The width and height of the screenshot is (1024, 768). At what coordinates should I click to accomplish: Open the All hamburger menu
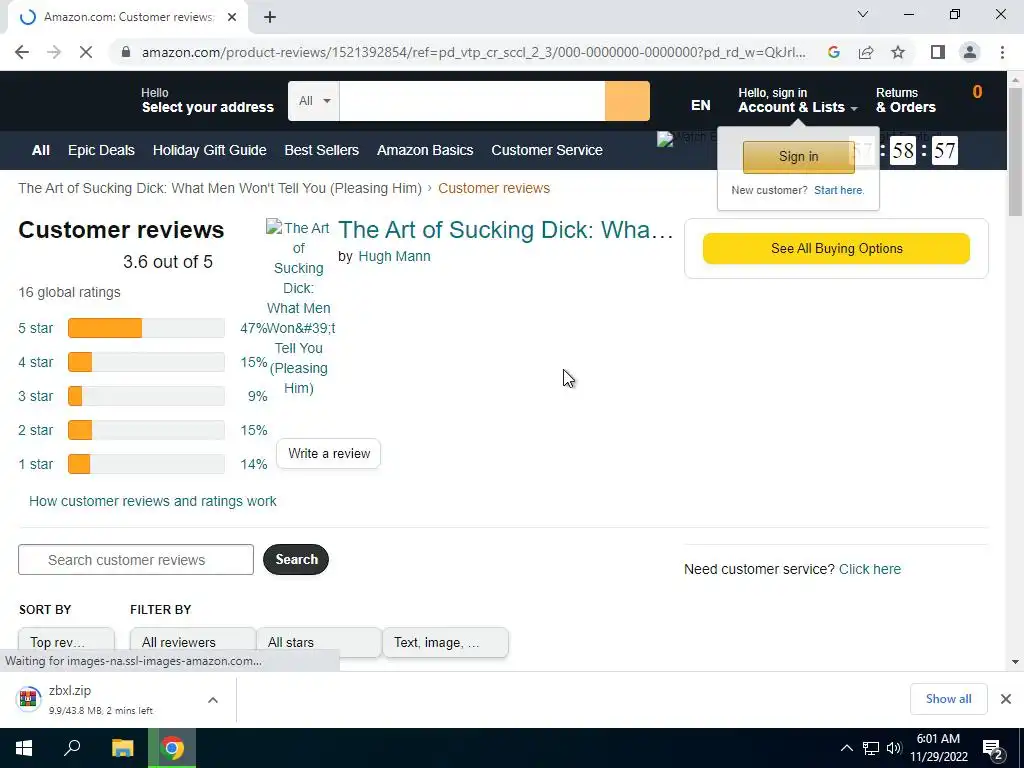tap(40, 150)
